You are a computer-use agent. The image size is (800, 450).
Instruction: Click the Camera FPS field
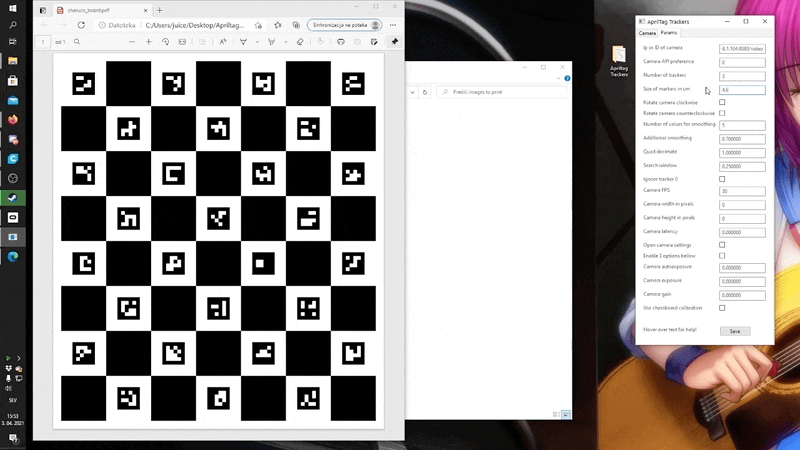point(742,191)
